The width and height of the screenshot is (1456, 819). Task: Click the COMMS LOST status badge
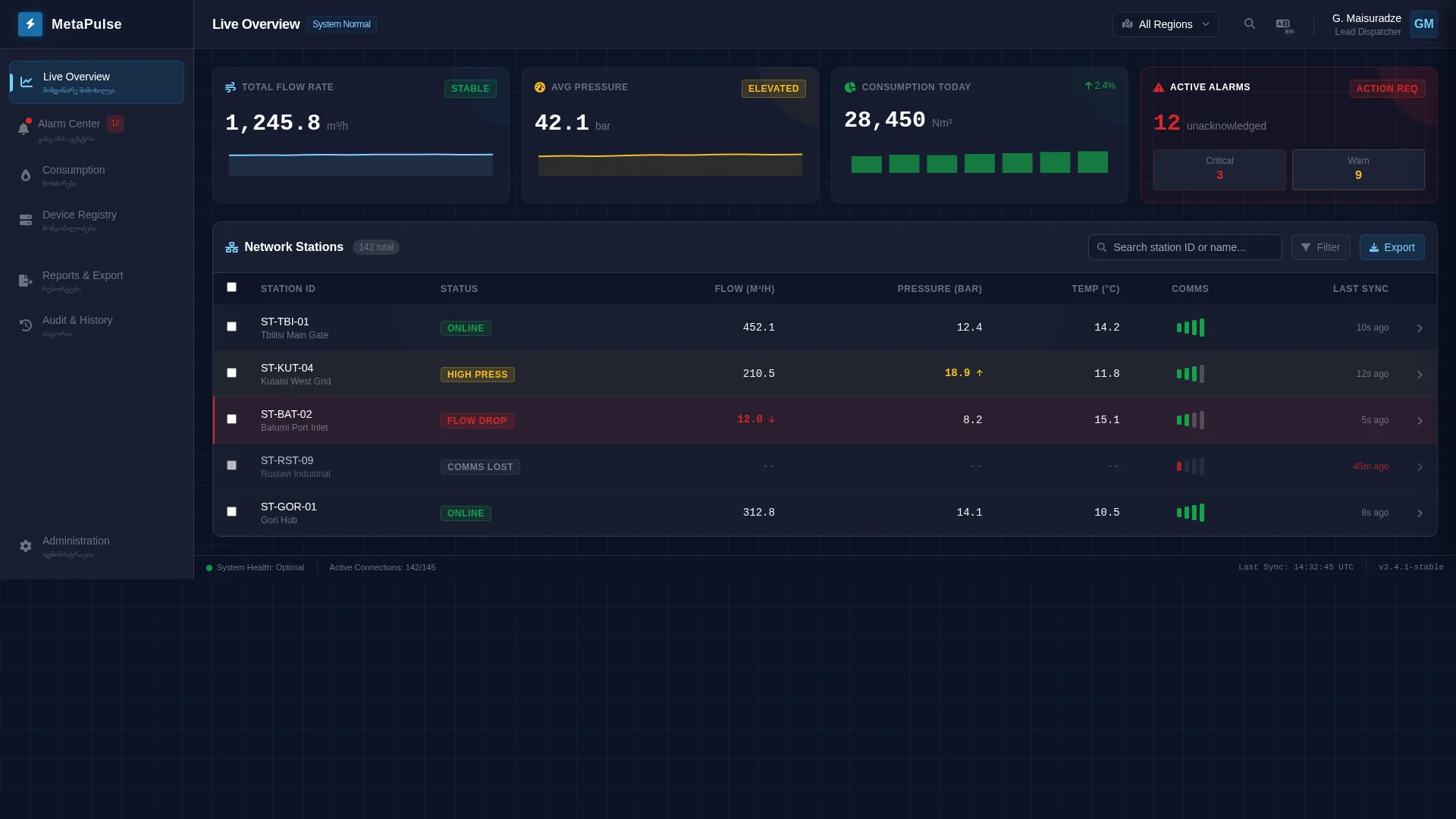pos(480,467)
